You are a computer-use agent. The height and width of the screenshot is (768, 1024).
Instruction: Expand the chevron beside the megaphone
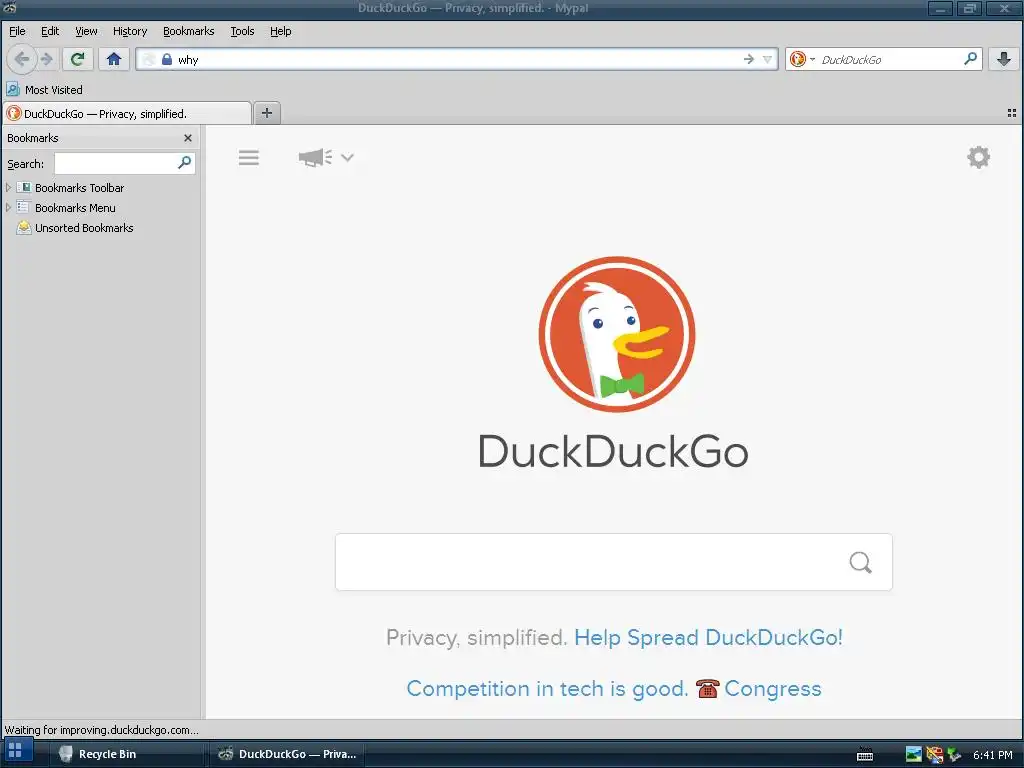[347, 157]
